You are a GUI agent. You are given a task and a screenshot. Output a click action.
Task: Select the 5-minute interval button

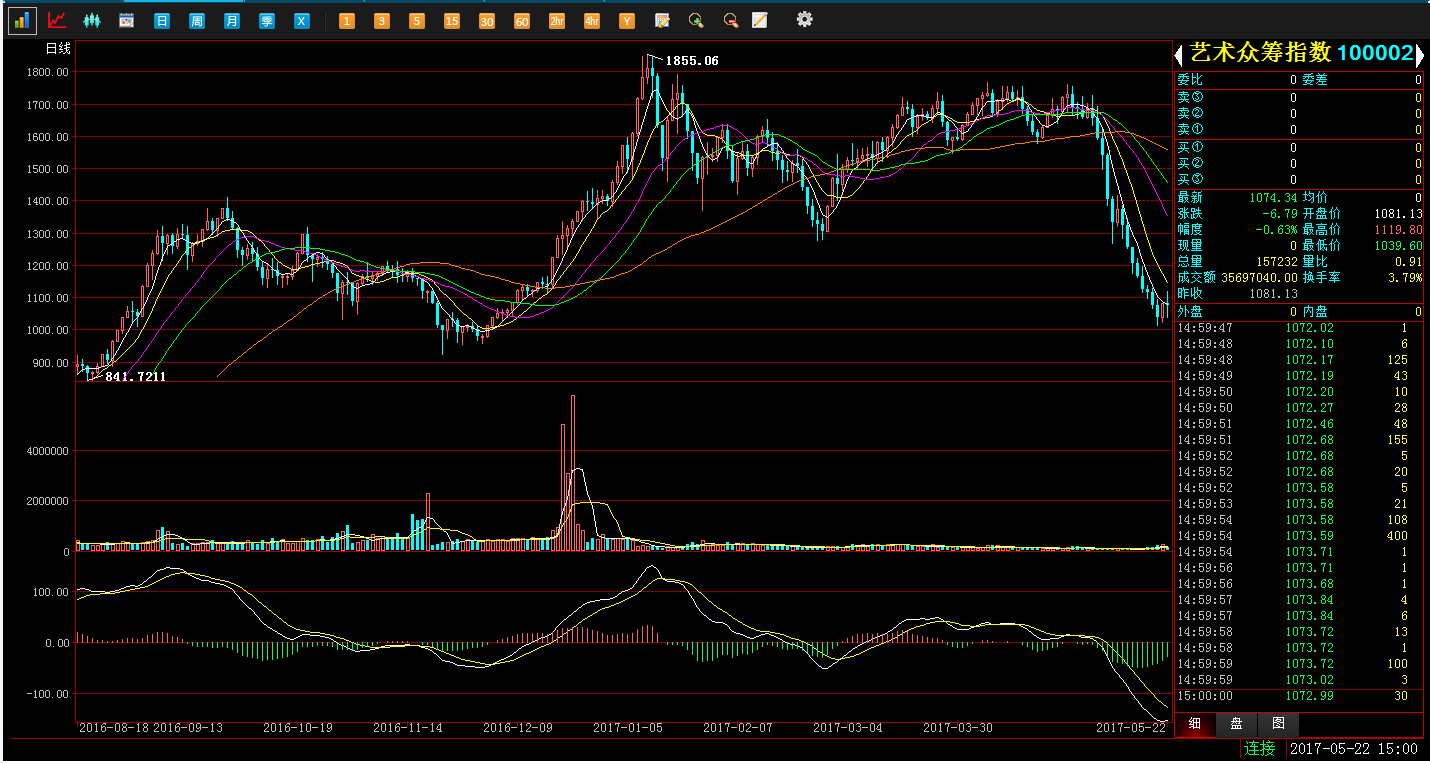click(x=417, y=21)
